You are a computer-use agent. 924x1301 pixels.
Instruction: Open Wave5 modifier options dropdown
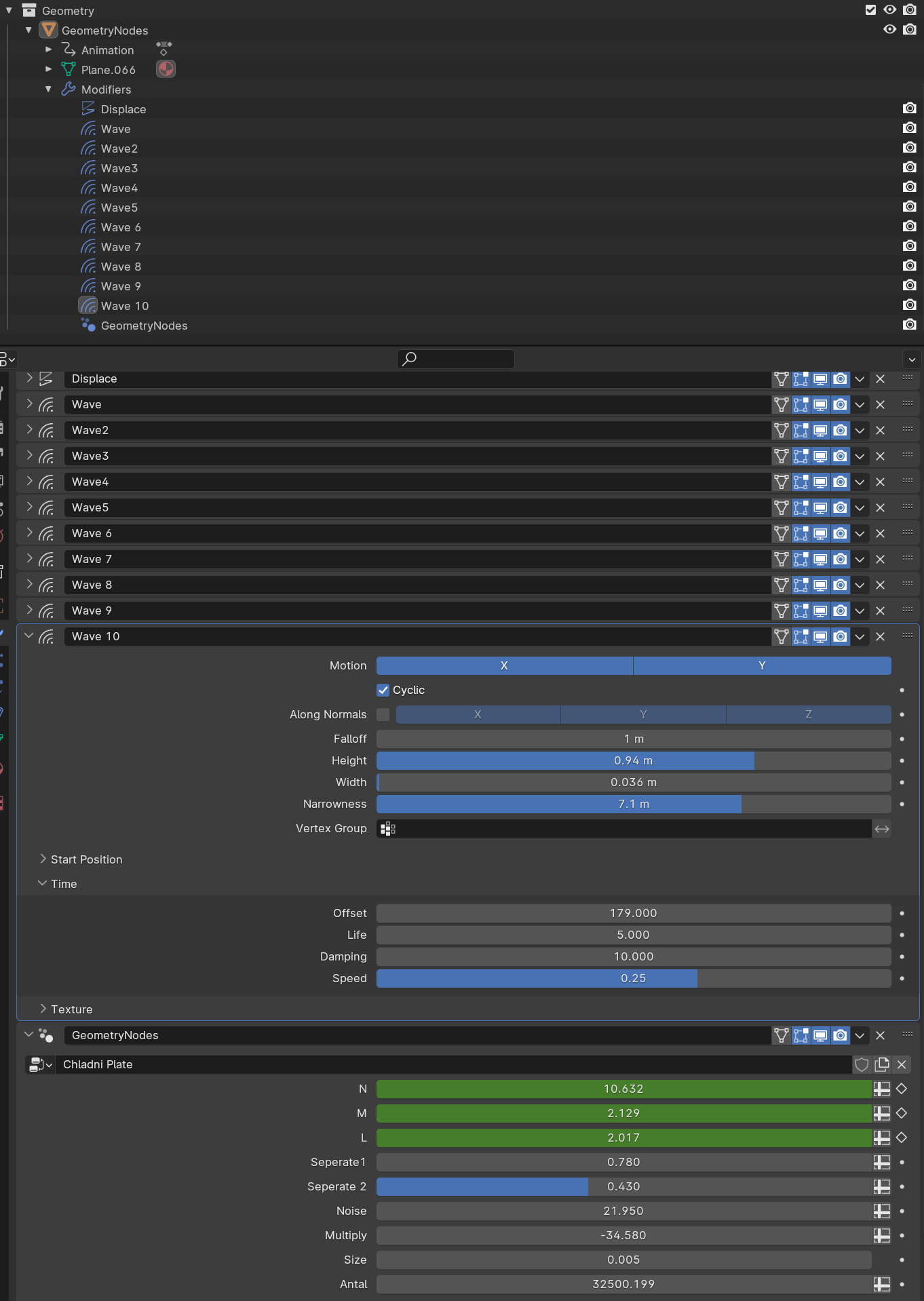point(860,507)
